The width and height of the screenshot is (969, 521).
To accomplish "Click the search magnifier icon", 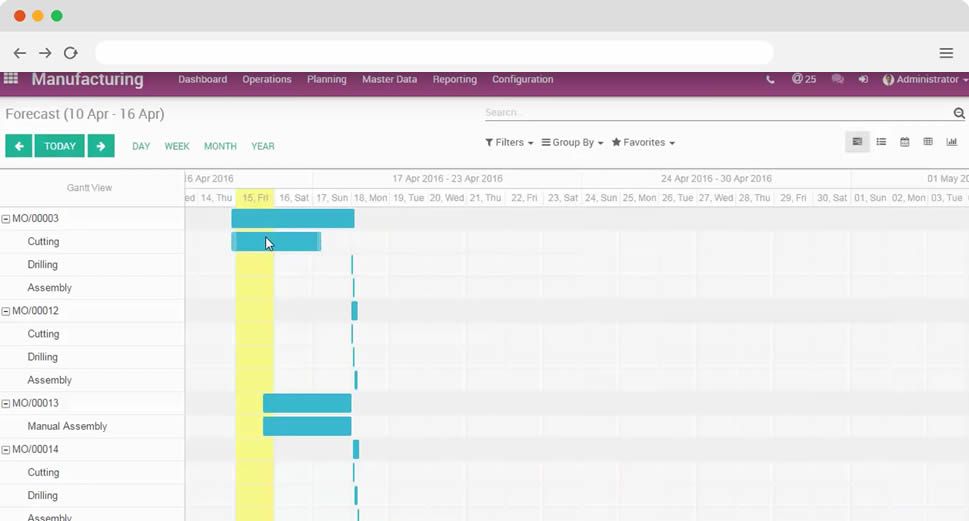I will (958, 113).
